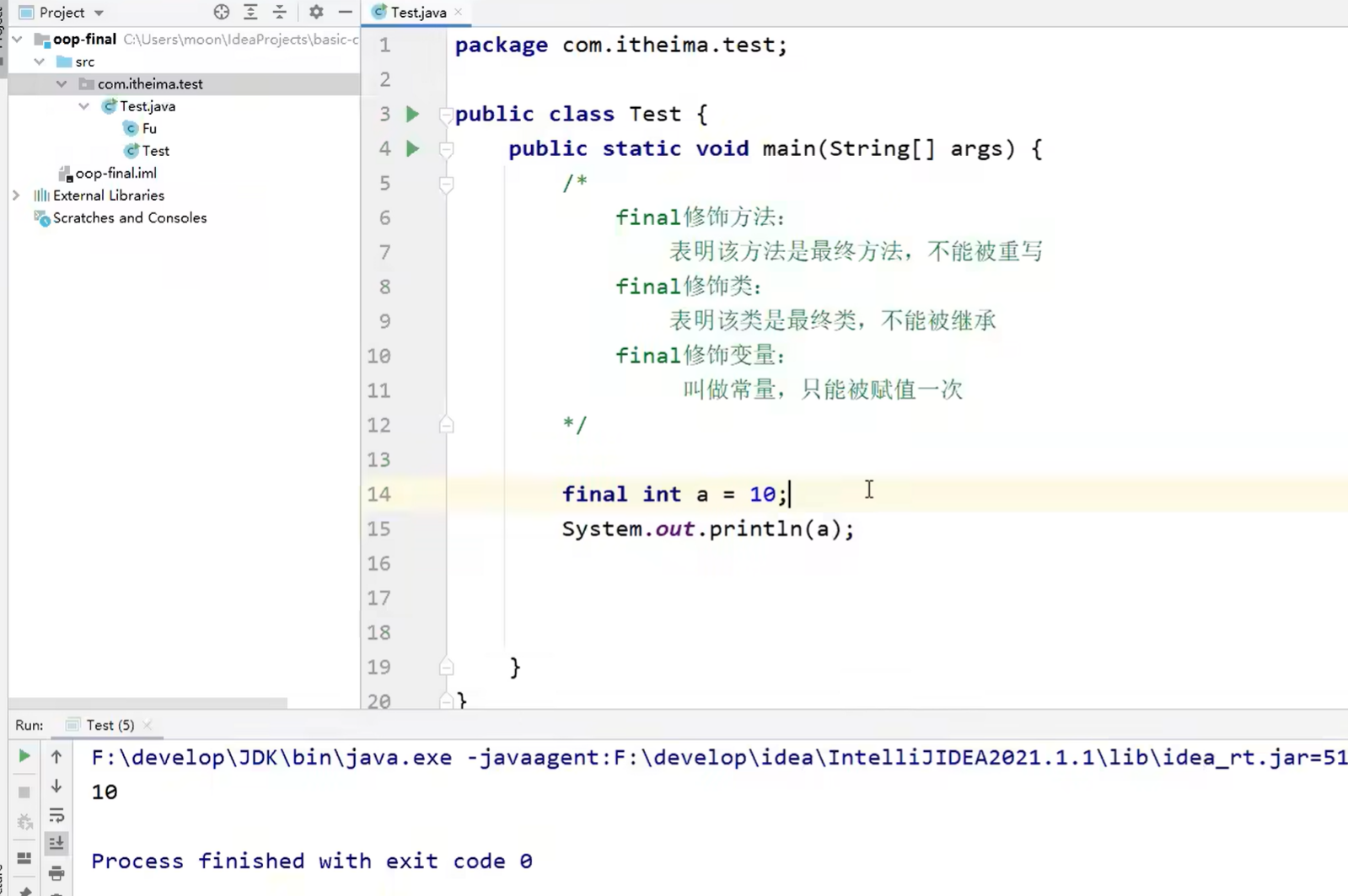Click 'final int a = 10;' code line
Screen dimensions: 1348x896
[675, 494]
